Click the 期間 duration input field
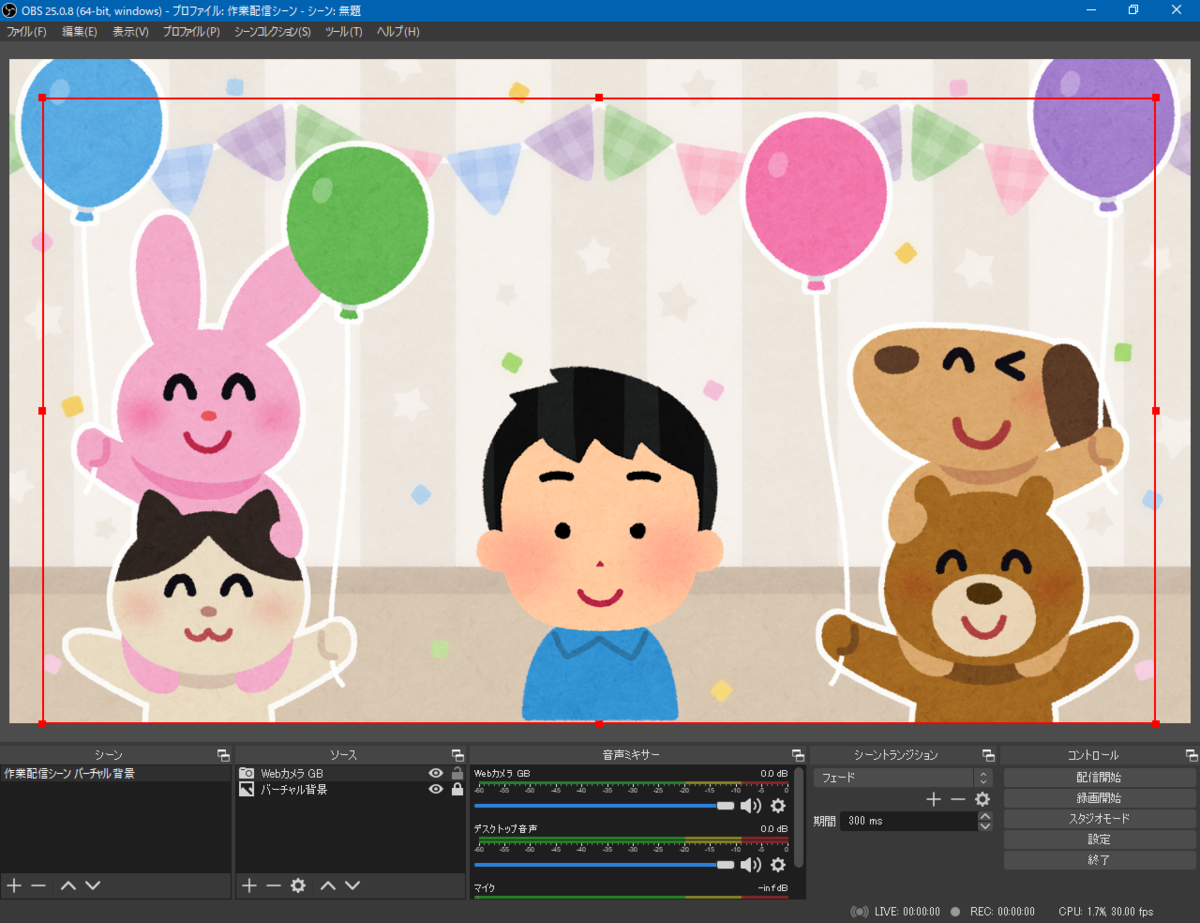The height and width of the screenshot is (923, 1200). pos(907,821)
